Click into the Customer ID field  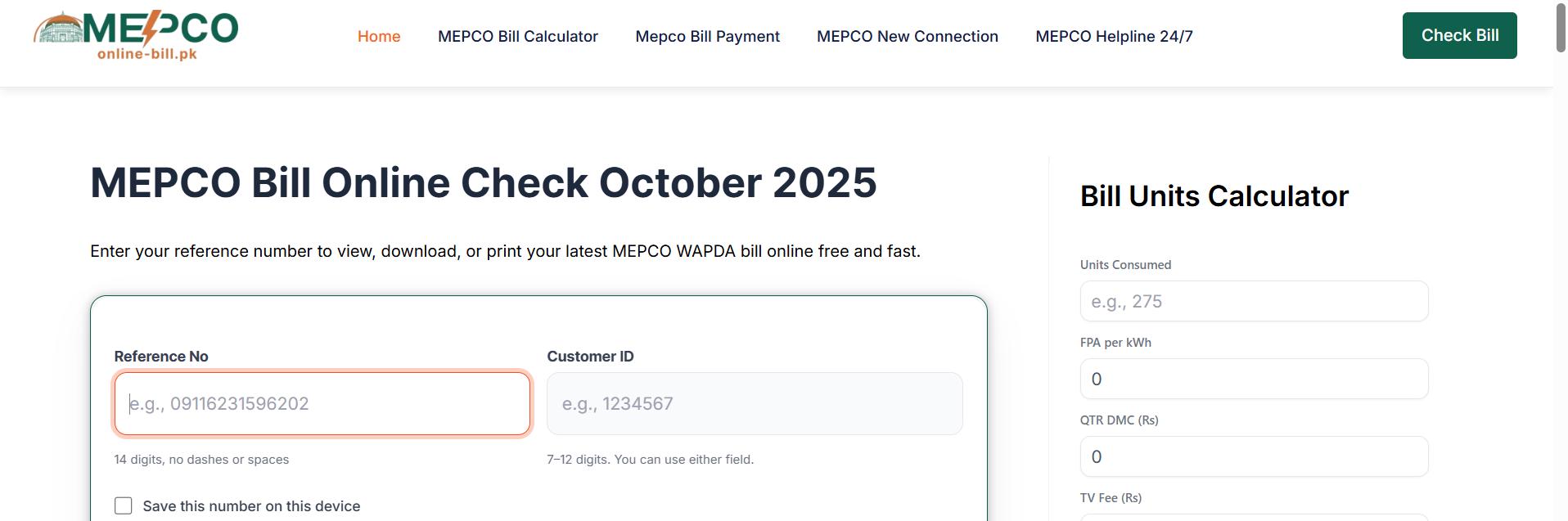coord(754,404)
